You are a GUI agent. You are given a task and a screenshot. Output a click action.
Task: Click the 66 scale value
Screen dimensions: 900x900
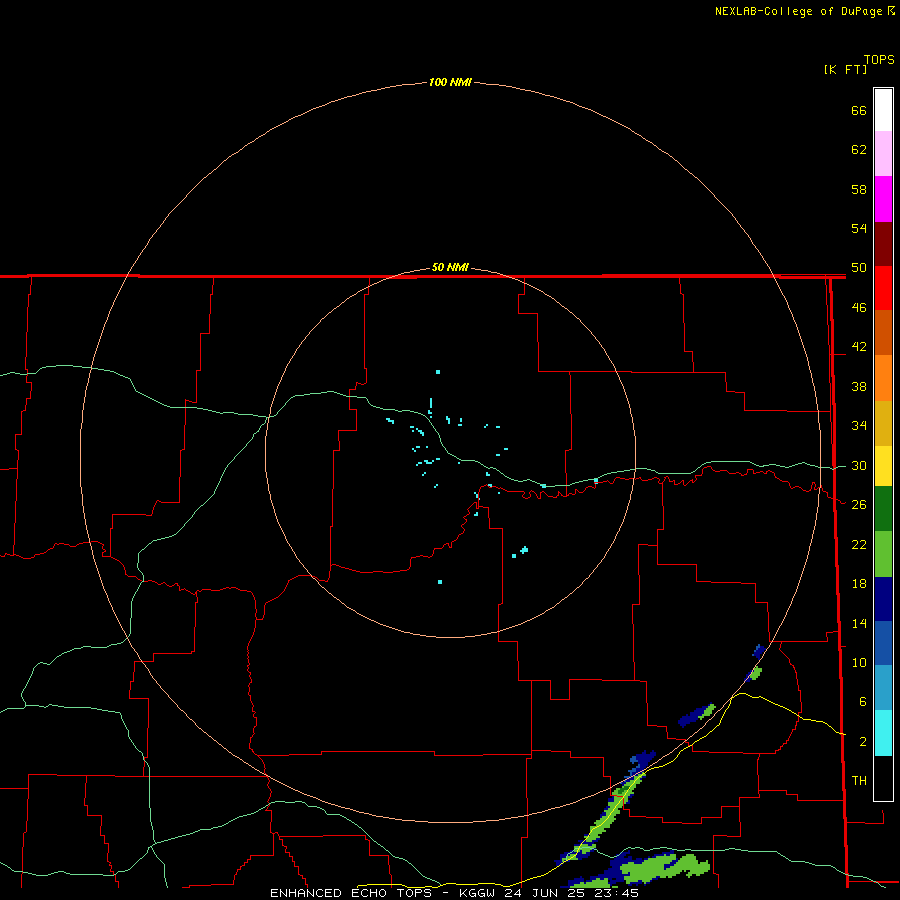click(x=859, y=111)
